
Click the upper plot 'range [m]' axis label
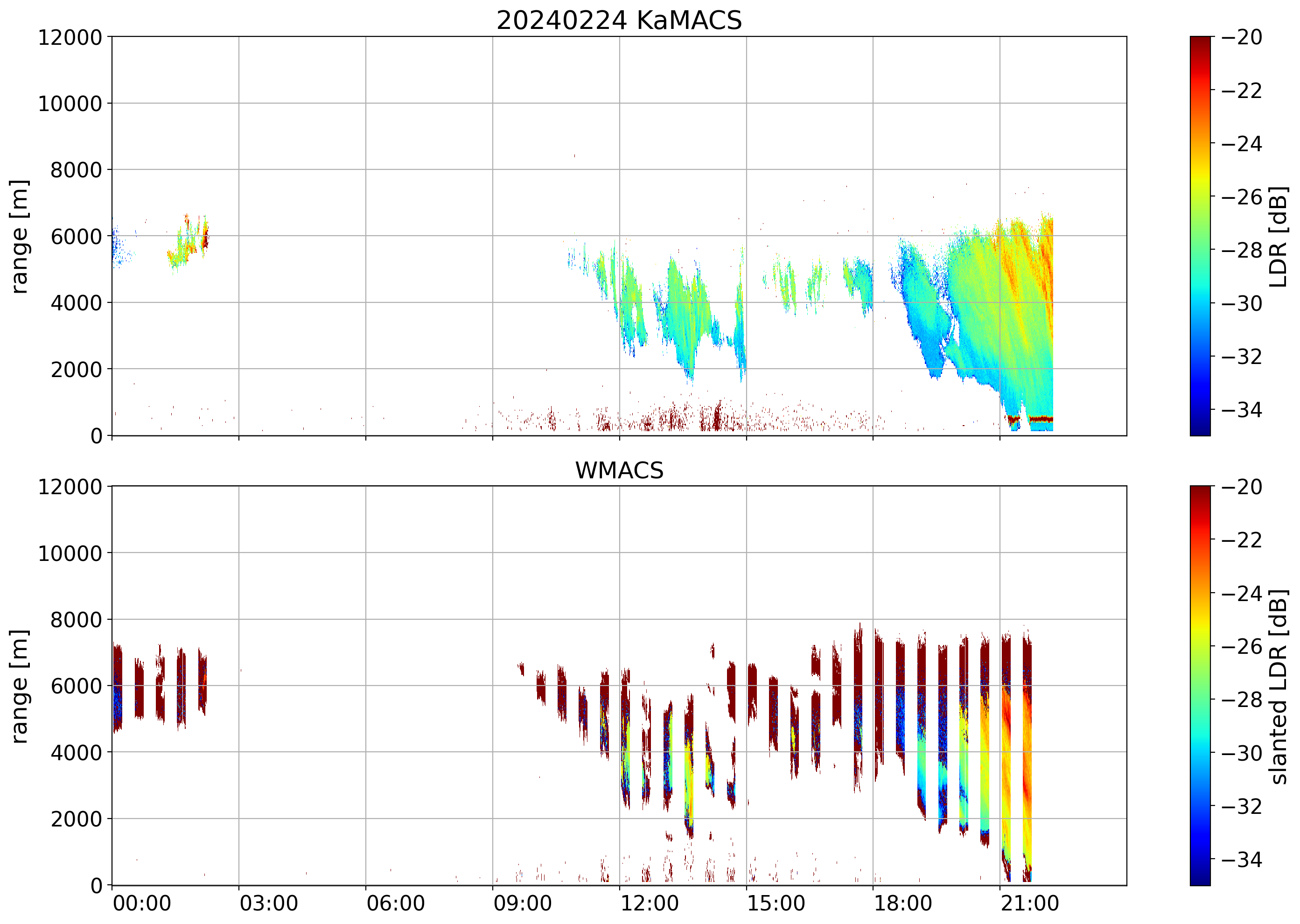(x=19, y=236)
